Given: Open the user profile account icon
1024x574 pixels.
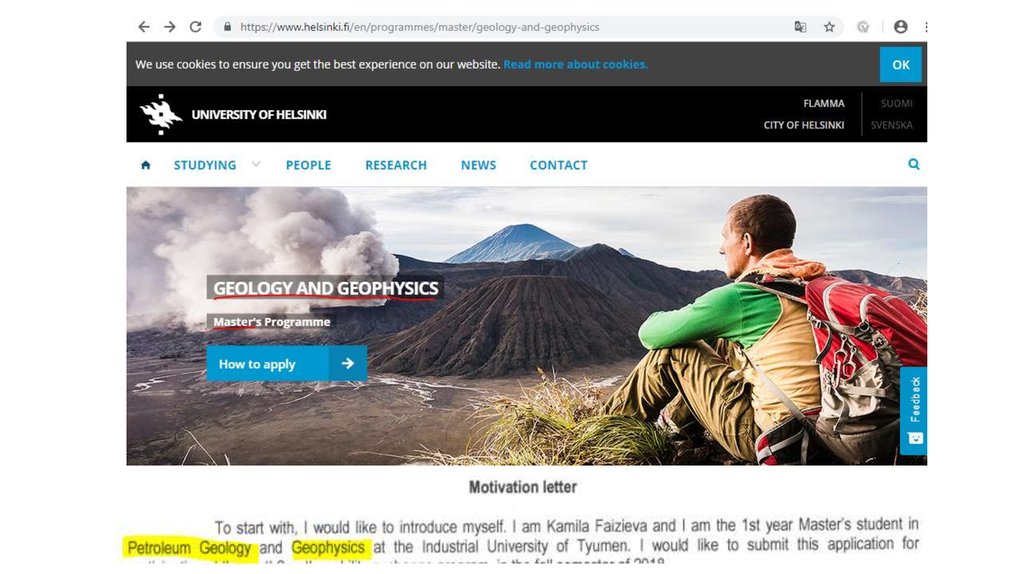Looking at the screenshot, I should (x=901, y=27).
